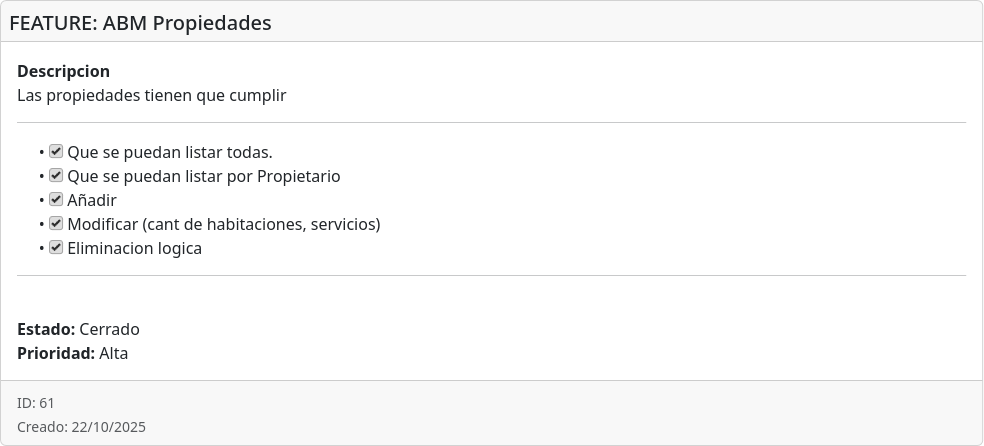The width and height of the screenshot is (984, 446).
Task: Toggle the Modificar checkbox
Action: pyautogui.click(x=56, y=224)
